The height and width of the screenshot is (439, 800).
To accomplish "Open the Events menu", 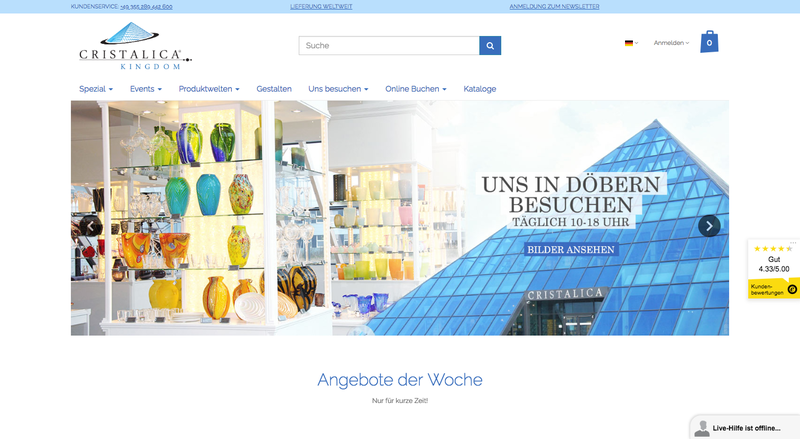I will (x=146, y=89).
